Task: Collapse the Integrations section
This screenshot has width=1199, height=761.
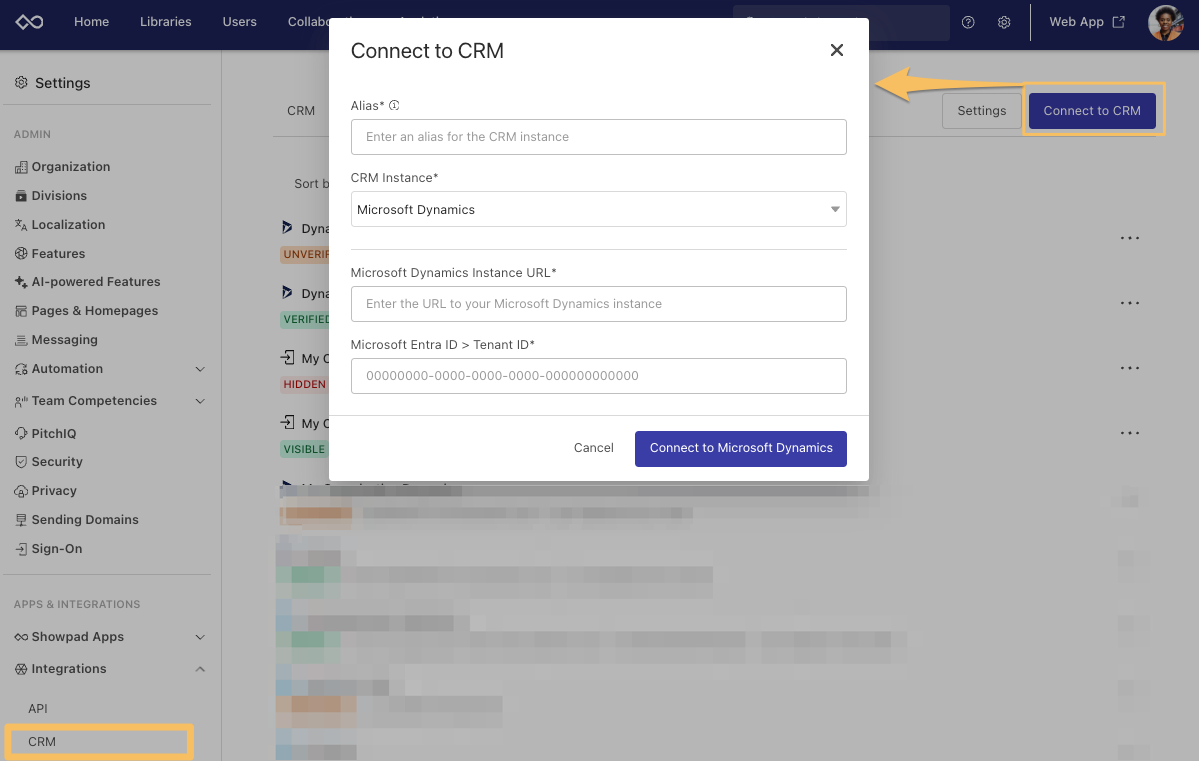Action: 199,669
